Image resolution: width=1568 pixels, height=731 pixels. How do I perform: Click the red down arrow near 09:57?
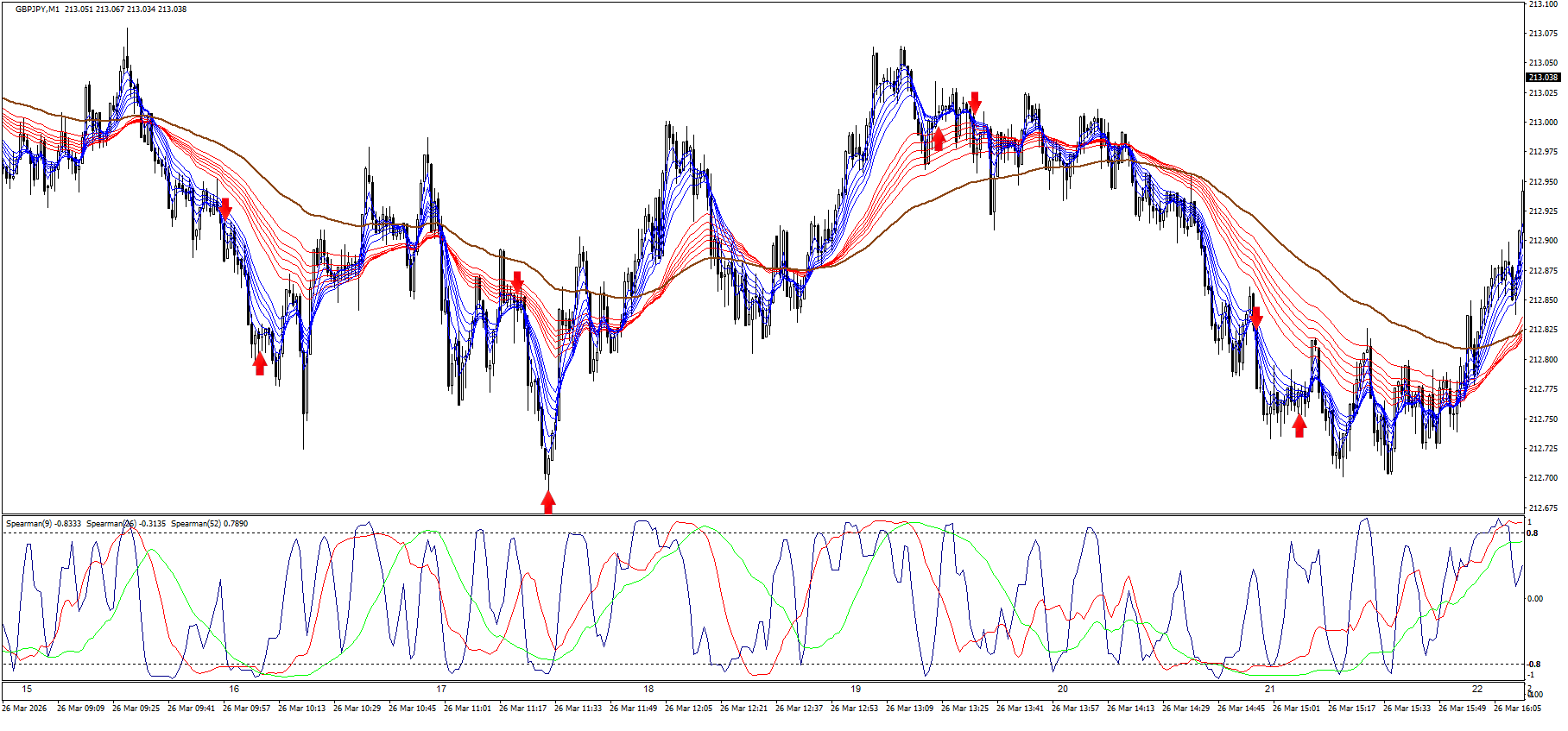click(x=225, y=209)
